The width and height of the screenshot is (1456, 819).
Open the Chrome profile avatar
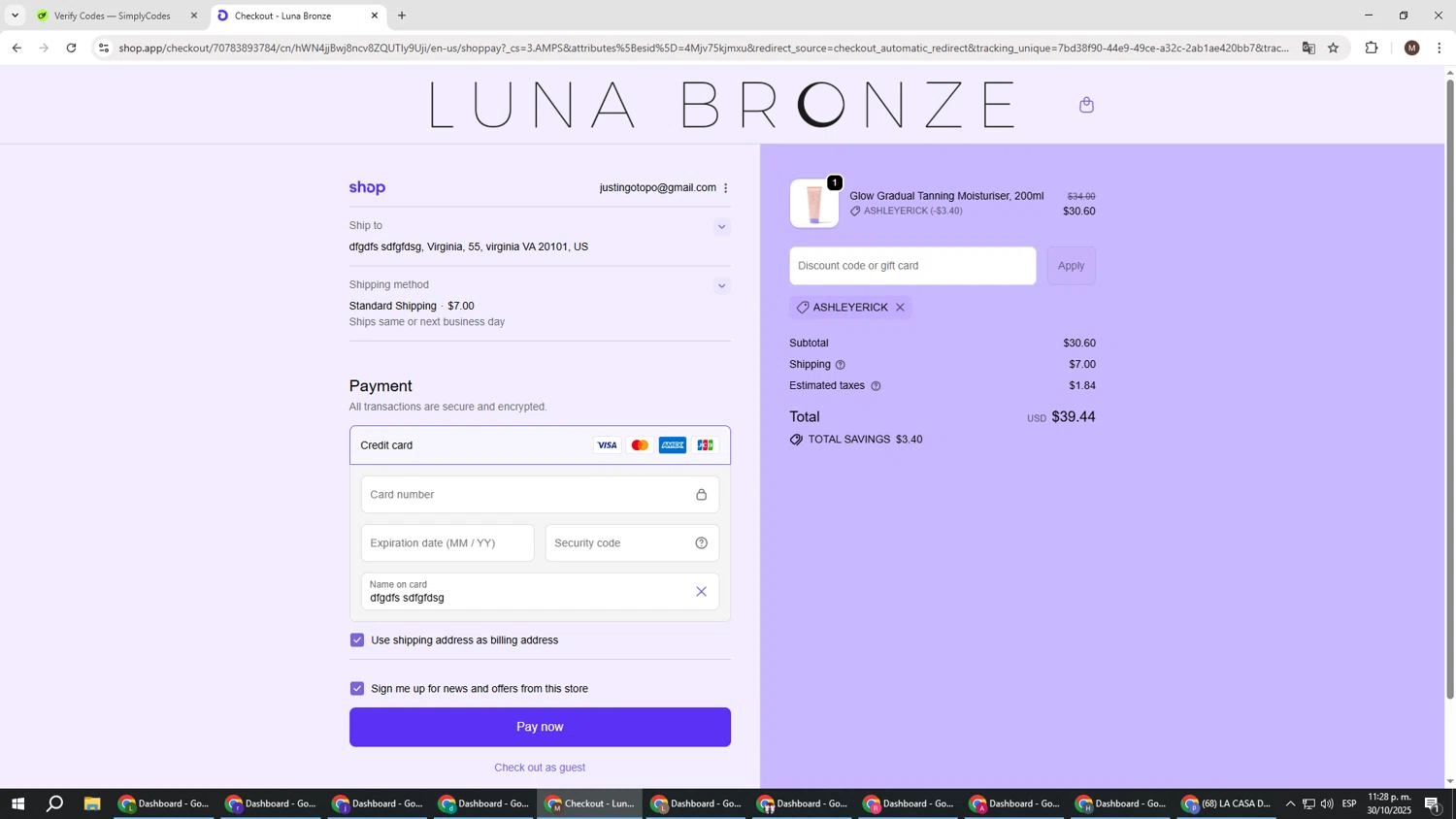pyautogui.click(x=1412, y=48)
